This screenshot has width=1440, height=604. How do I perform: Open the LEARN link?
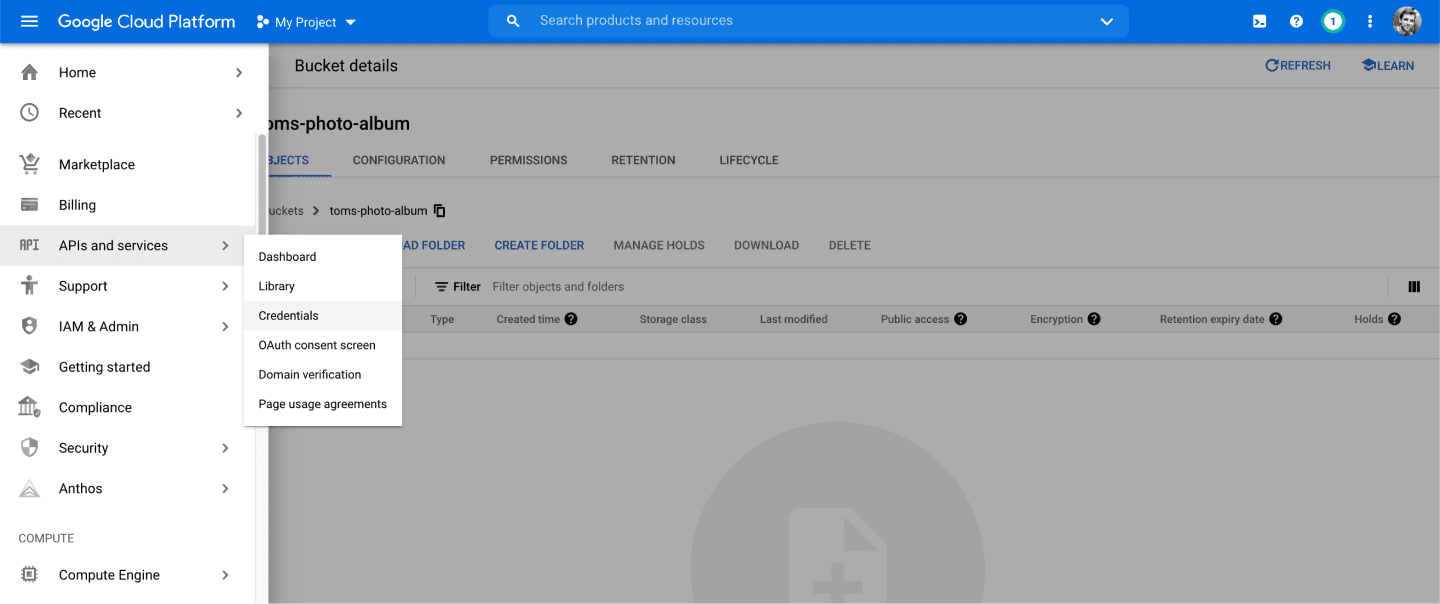pyautogui.click(x=1387, y=64)
